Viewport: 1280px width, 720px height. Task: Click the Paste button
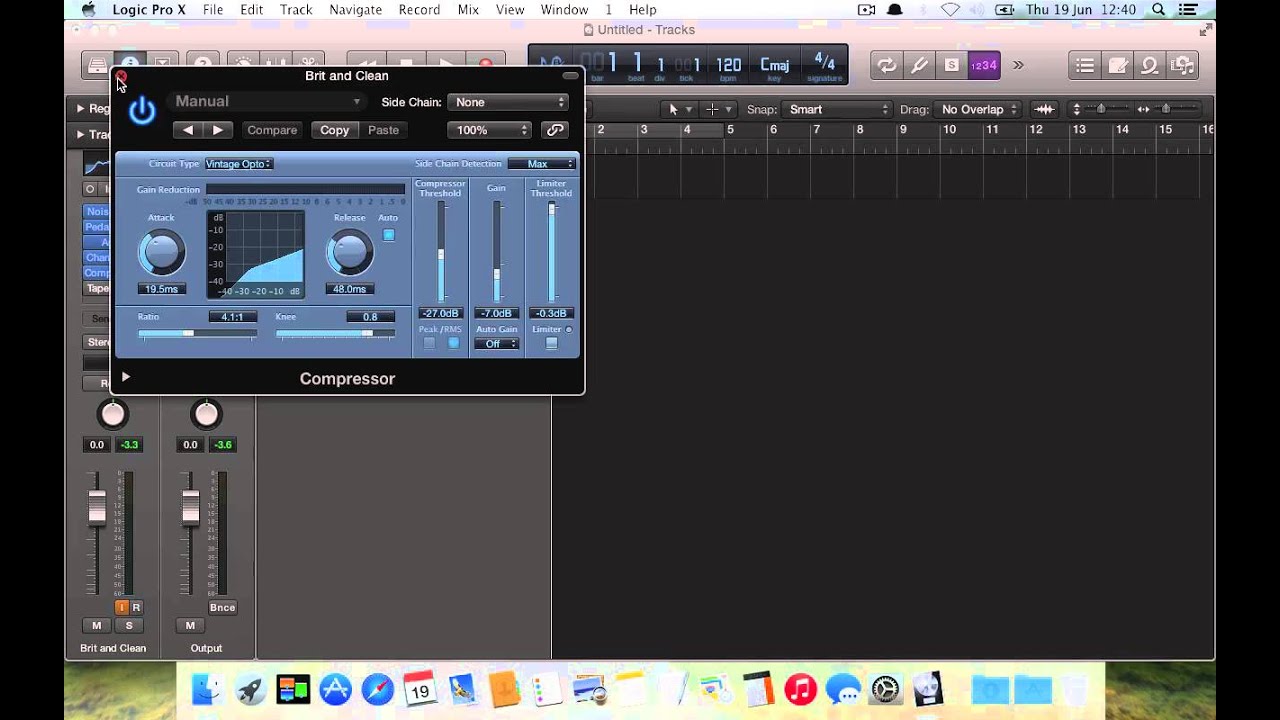(x=383, y=130)
